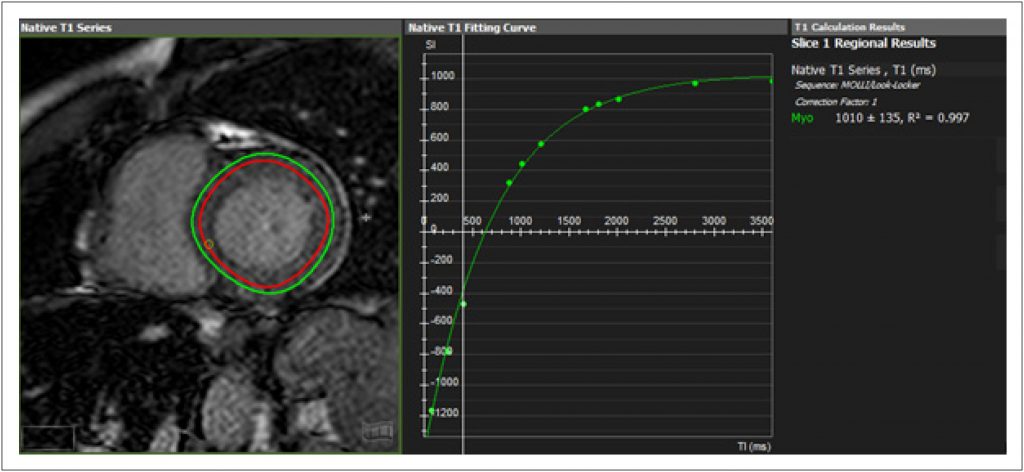Select the small overview box in the image corner

pyautogui.click(x=49, y=437)
